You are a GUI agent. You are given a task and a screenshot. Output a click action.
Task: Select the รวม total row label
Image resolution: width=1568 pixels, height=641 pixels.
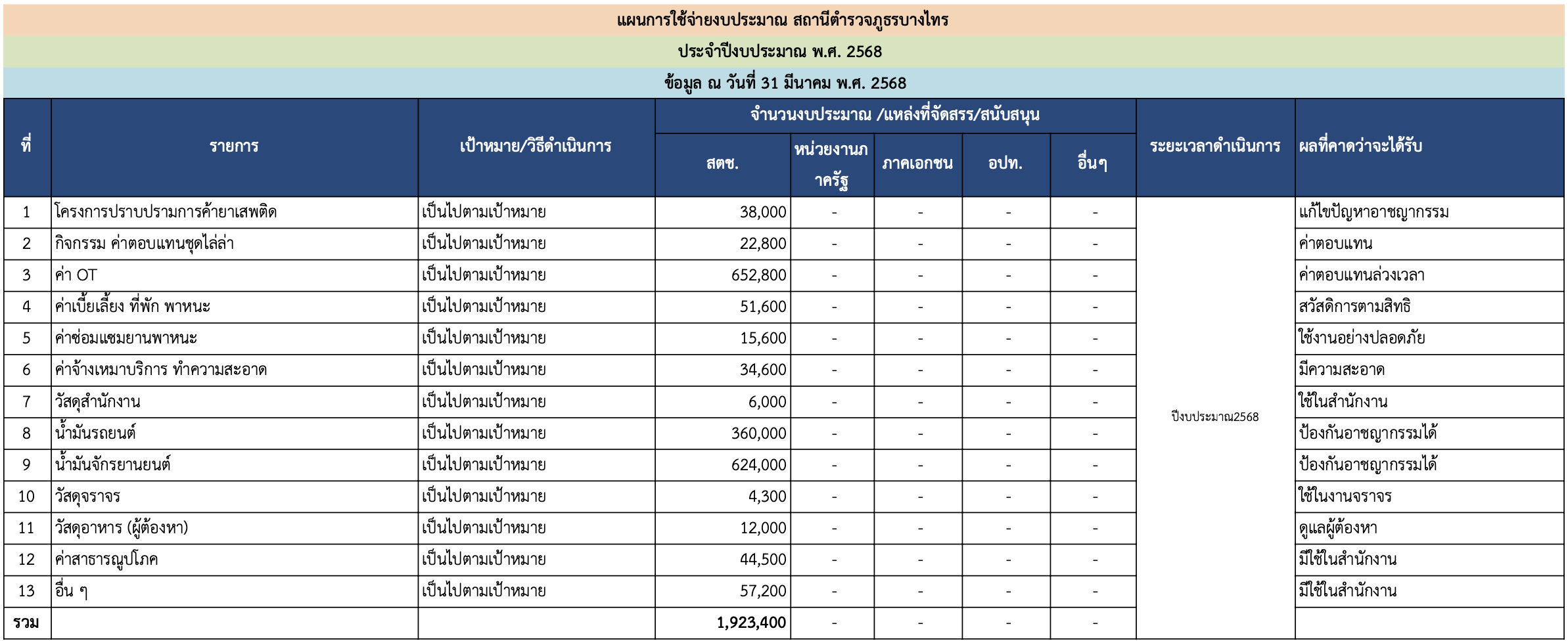[x=26, y=623]
